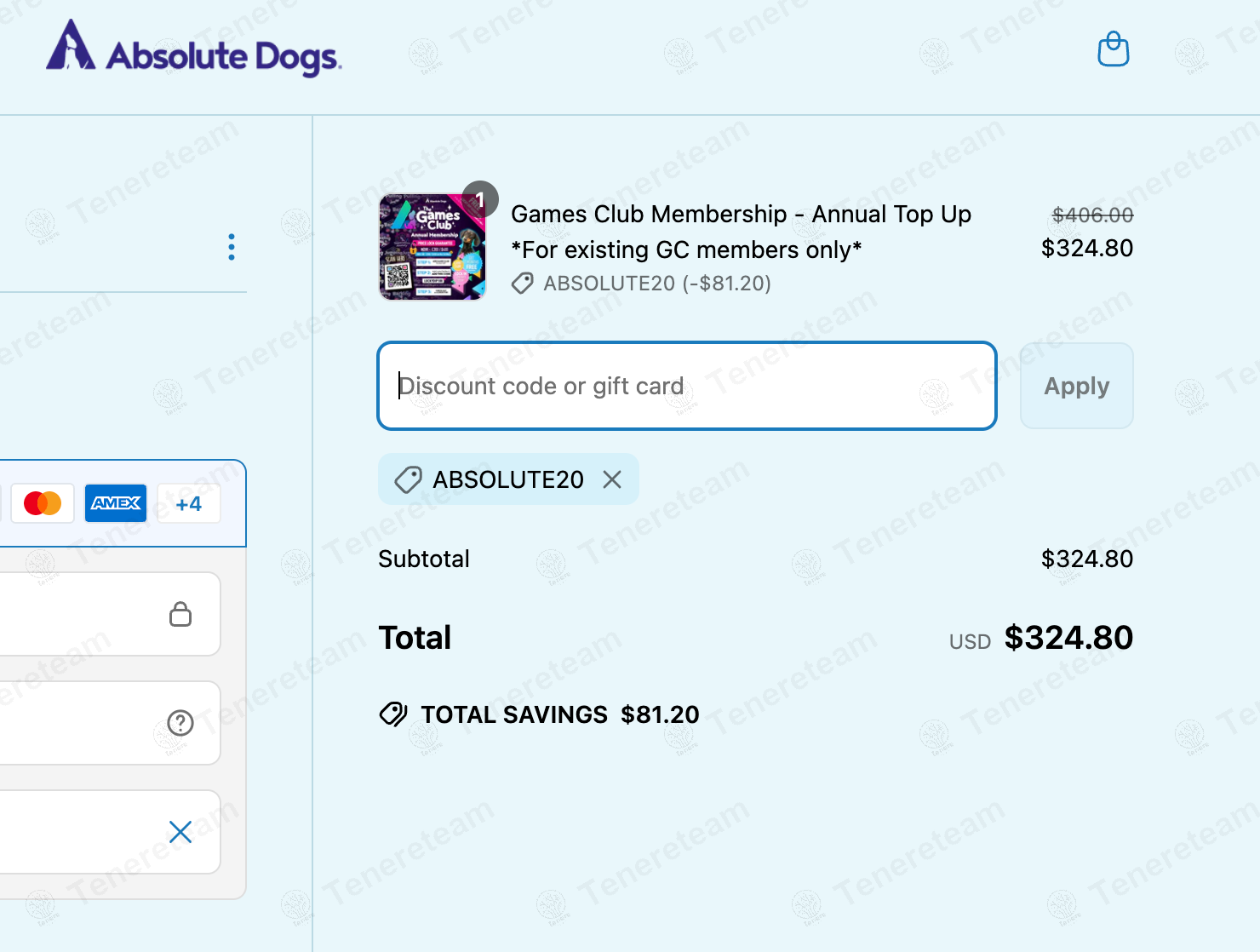This screenshot has height=952, width=1260.
Task: Click the blue X icon in bottom field
Action: tap(180, 832)
